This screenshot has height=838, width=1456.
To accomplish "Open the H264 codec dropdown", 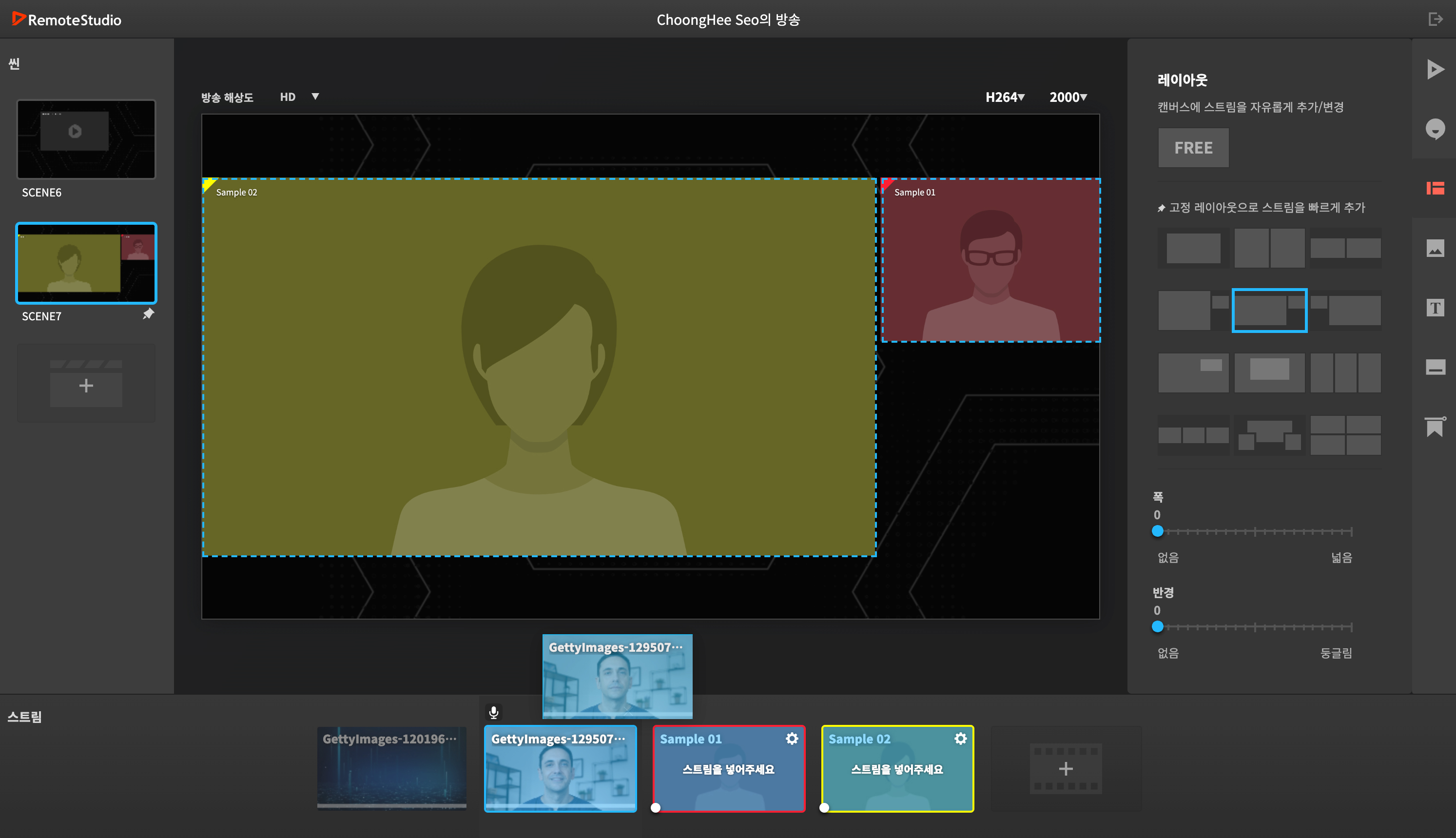I will pos(1004,97).
